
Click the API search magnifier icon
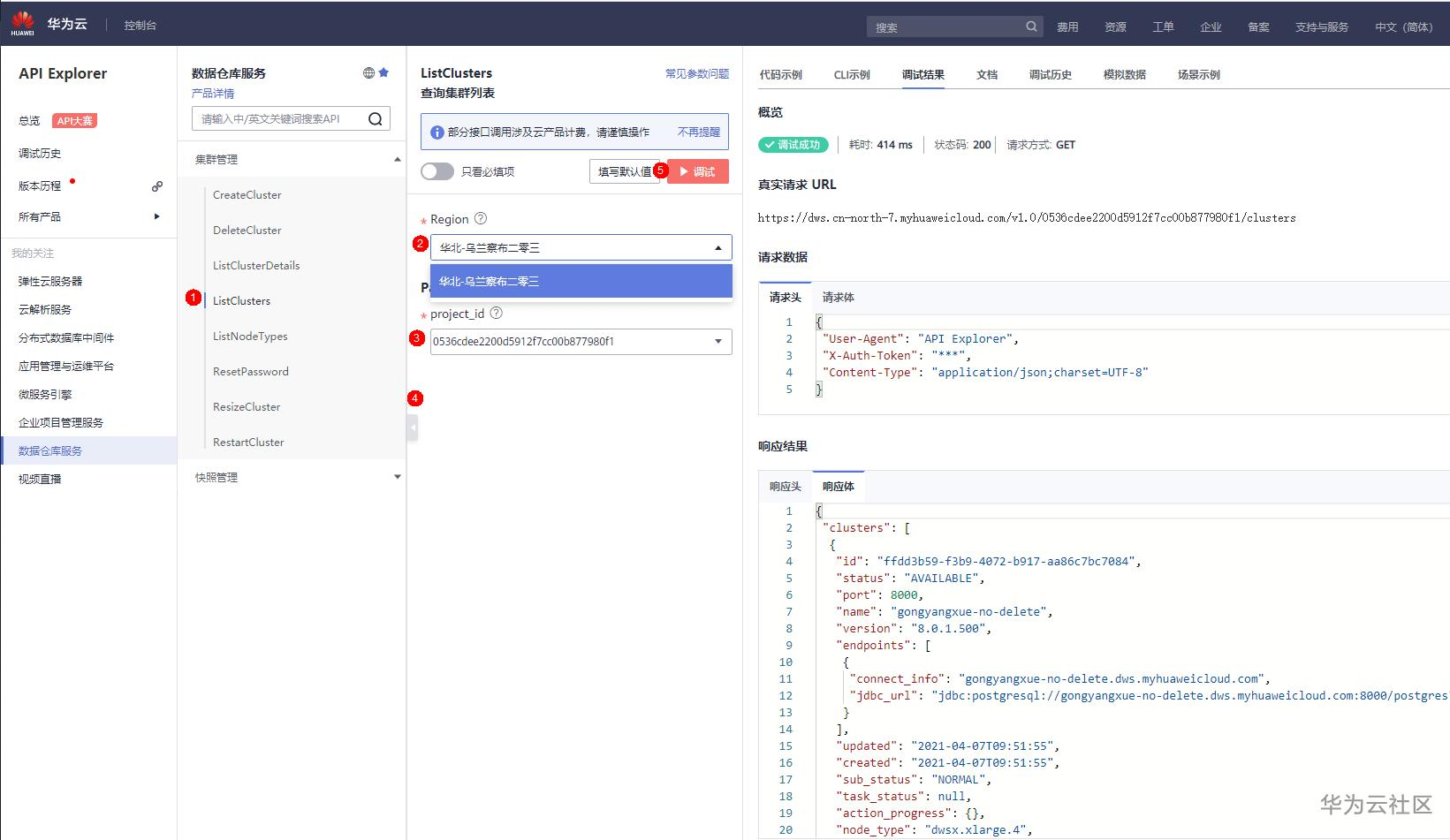tap(376, 119)
